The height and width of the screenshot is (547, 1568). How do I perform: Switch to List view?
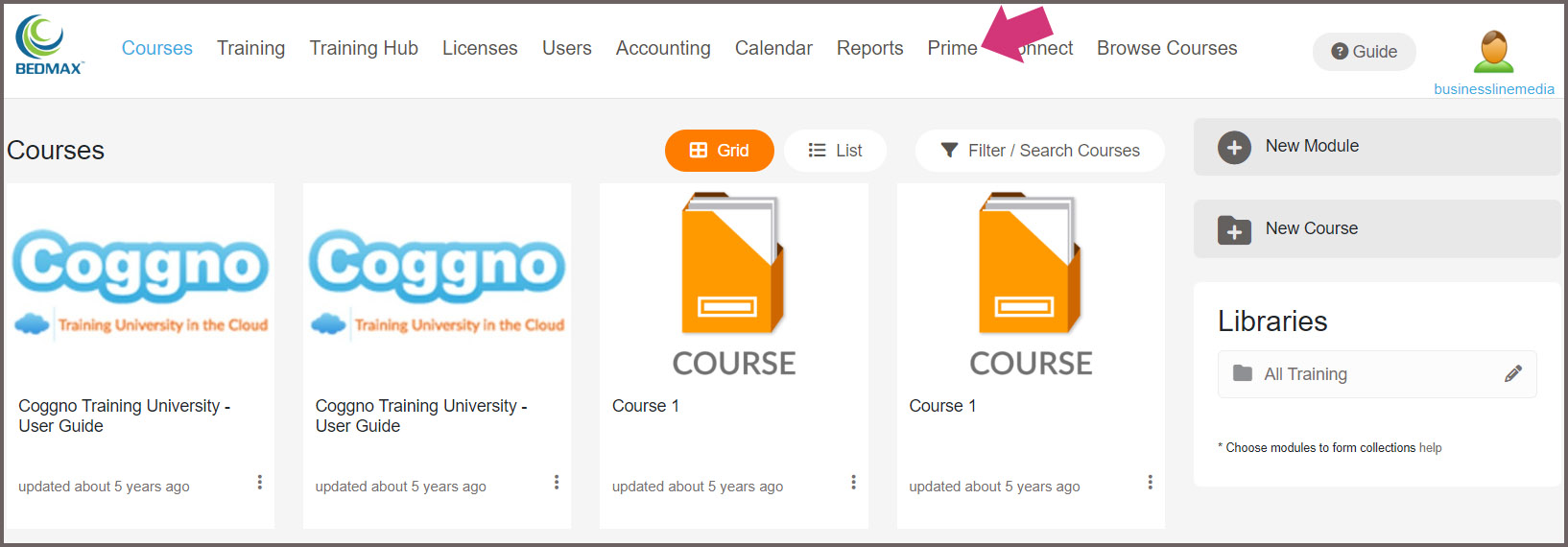coord(835,151)
